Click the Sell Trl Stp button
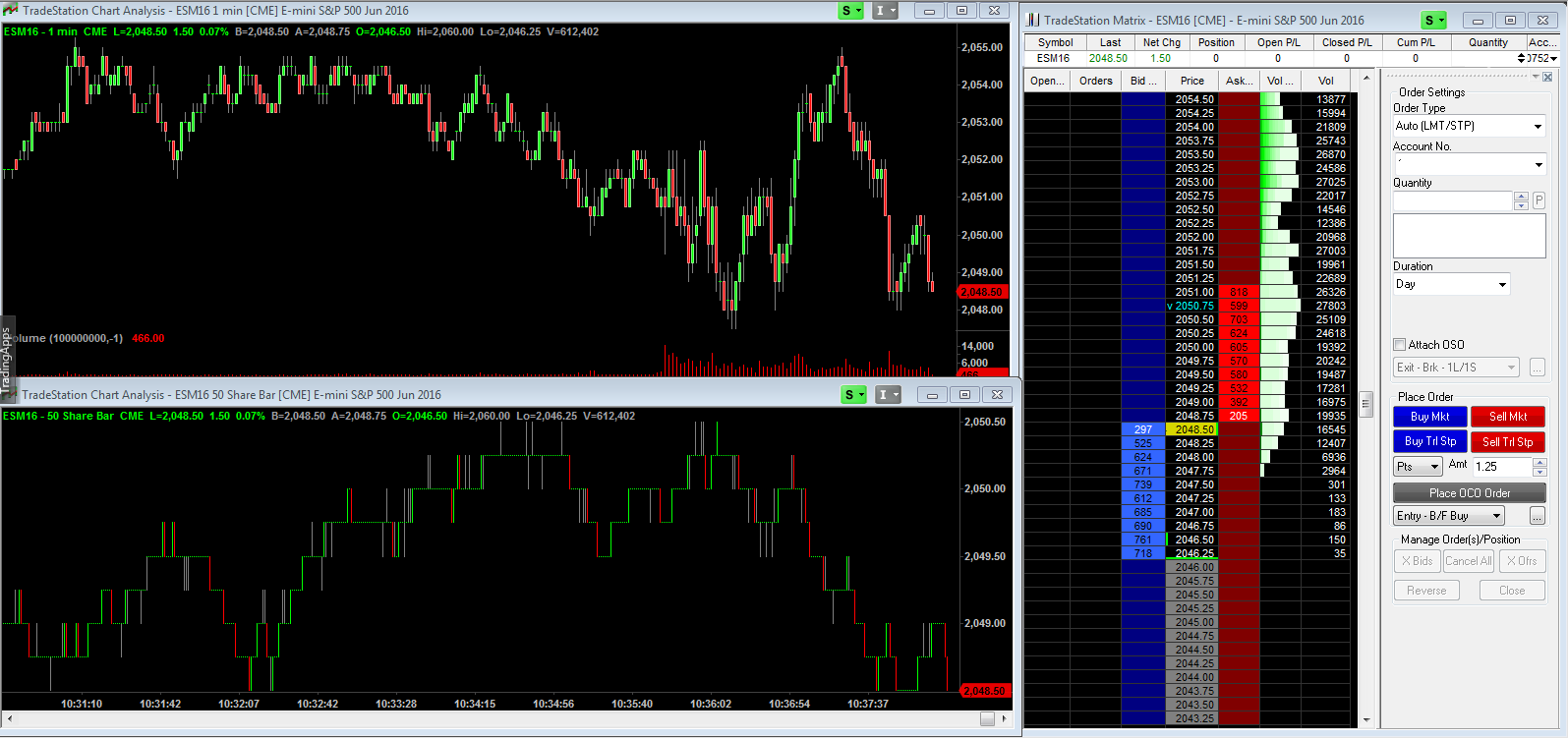Screen dimensions: 1568x739 tap(1508, 442)
